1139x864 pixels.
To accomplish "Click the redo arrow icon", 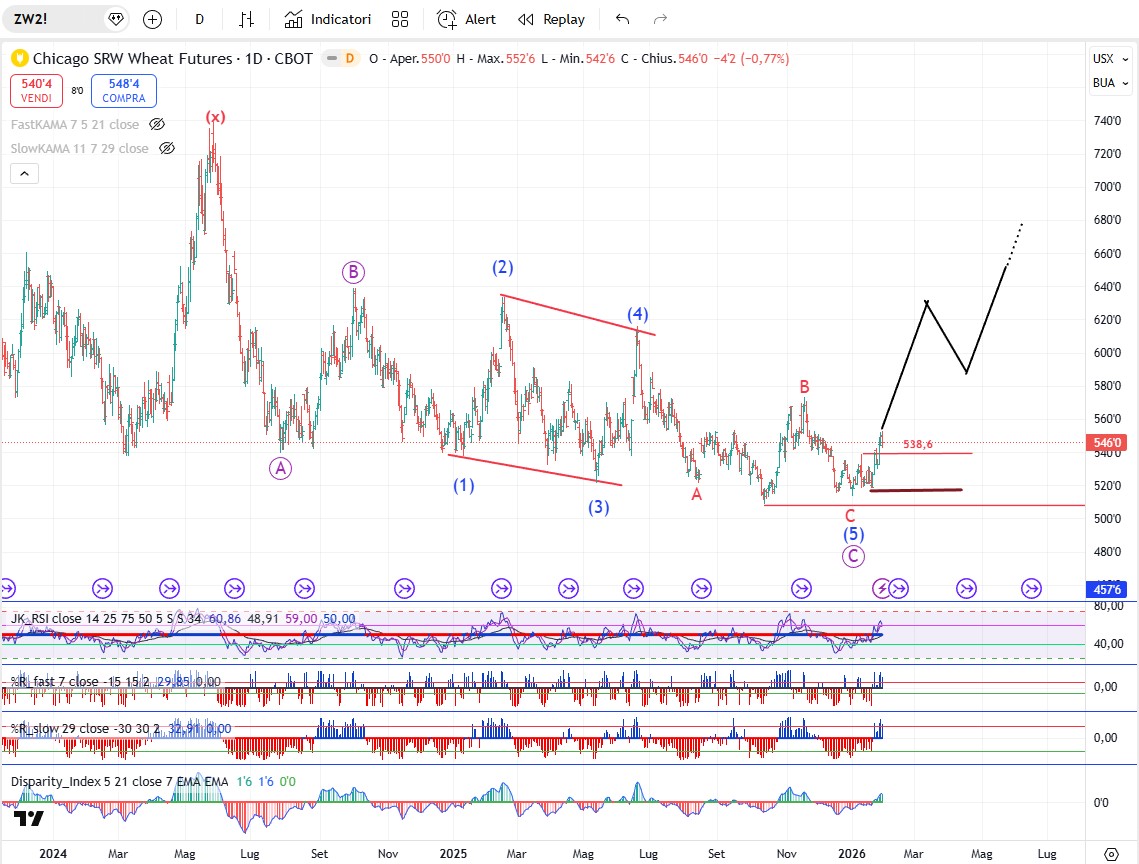I will tap(660, 19).
